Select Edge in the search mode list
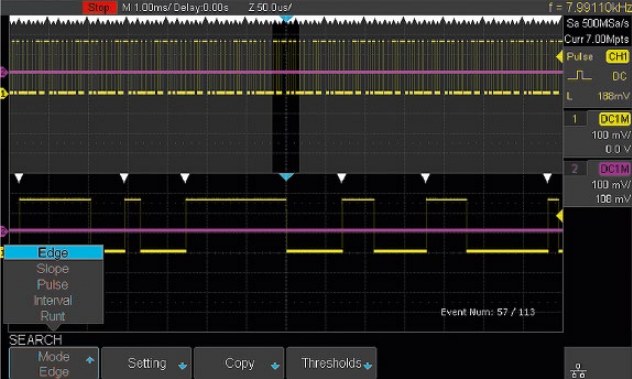 [x=53, y=253]
